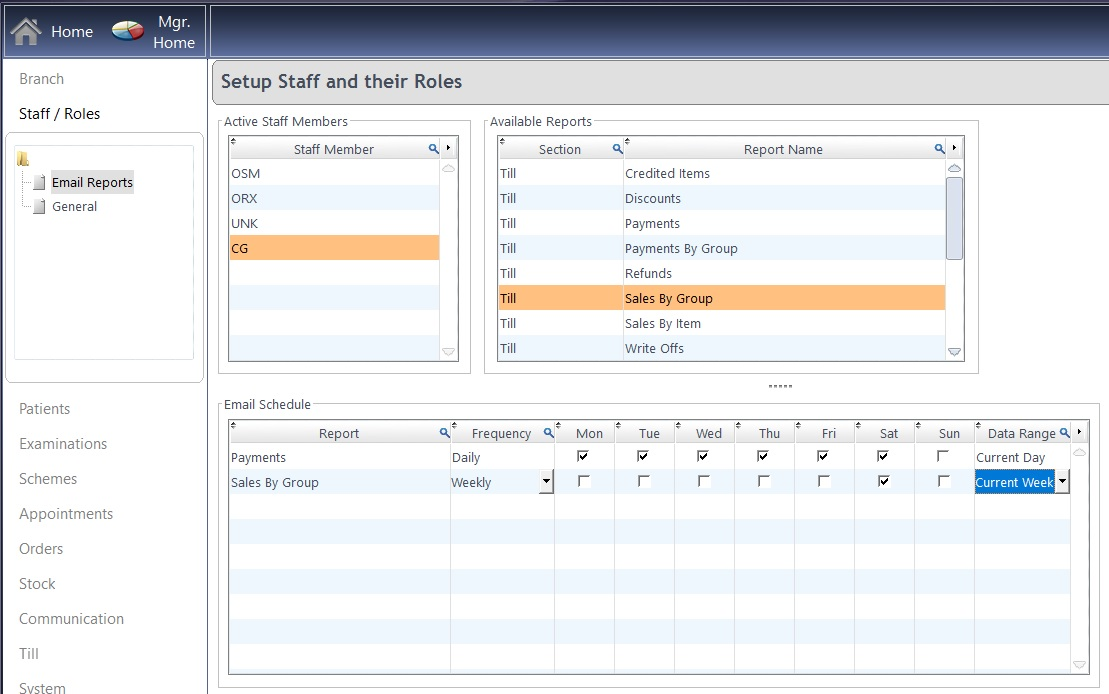Sort by Data Range column header
The height and width of the screenshot is (694, 1109).
pos(1021,433)
